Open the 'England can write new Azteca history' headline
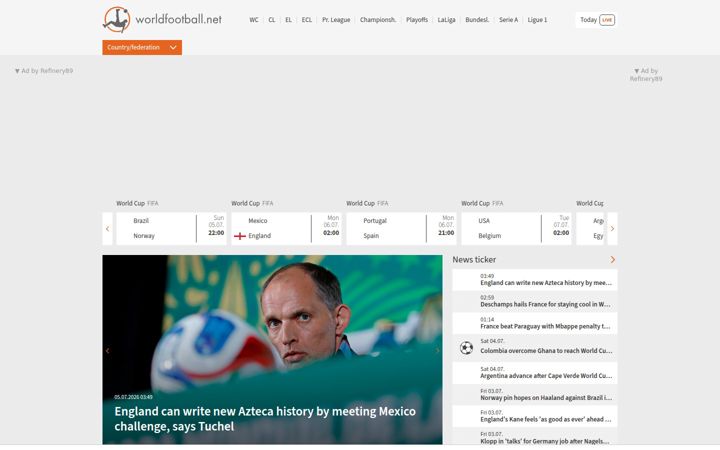 click(265, 419)
